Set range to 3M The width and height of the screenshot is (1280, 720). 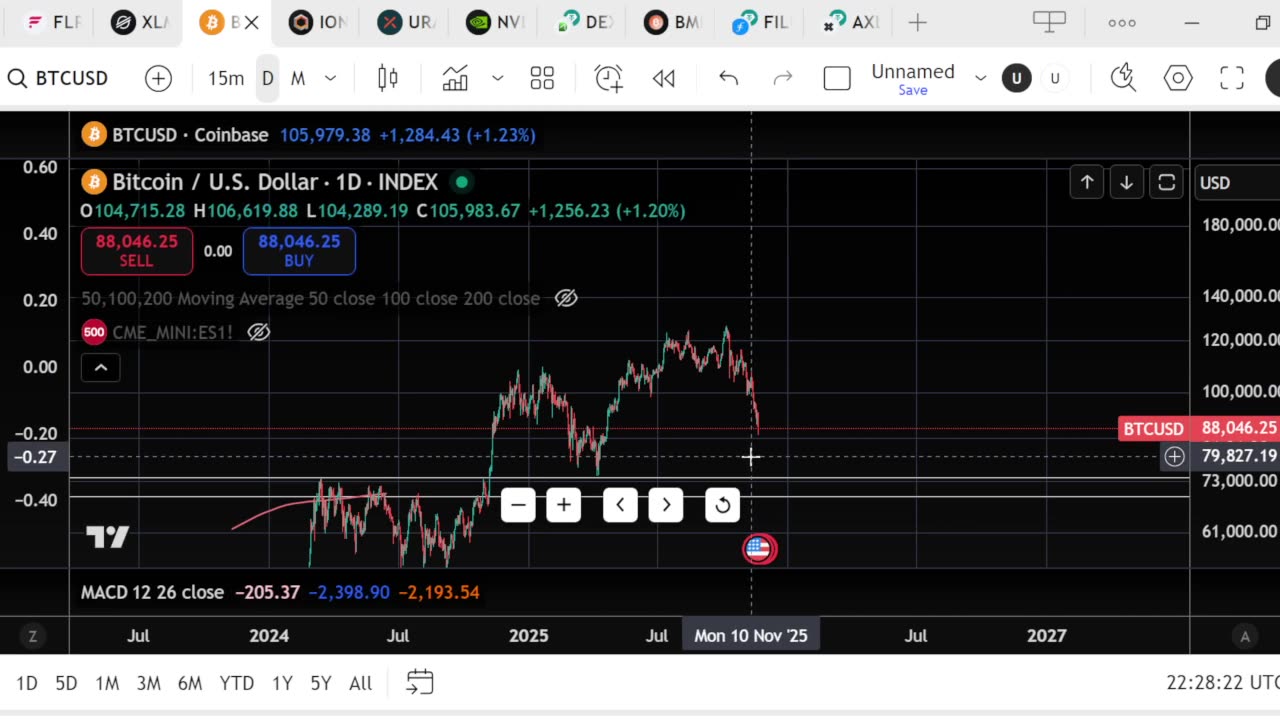coord(149,683)
